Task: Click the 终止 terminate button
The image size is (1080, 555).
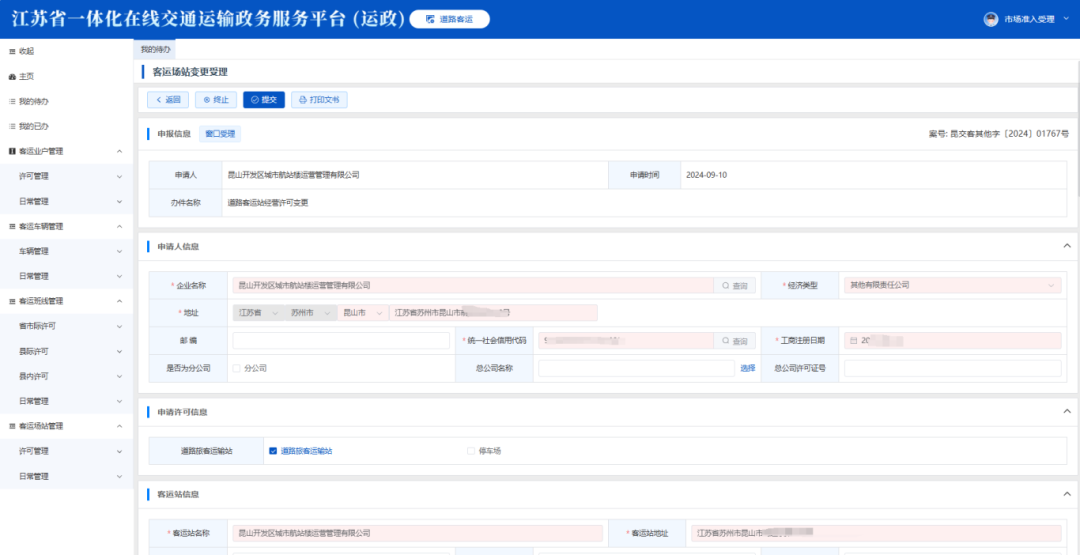Action: [x=216, y=100]
